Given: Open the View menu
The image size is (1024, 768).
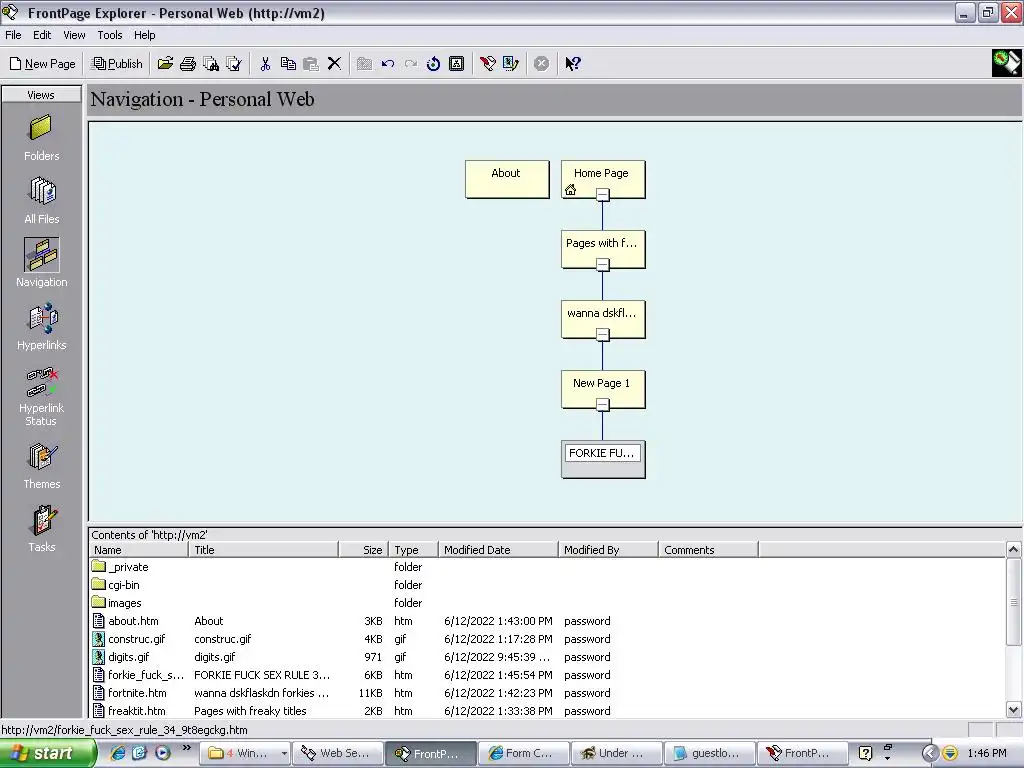Looking at the screenshot, I should (74, 35).
